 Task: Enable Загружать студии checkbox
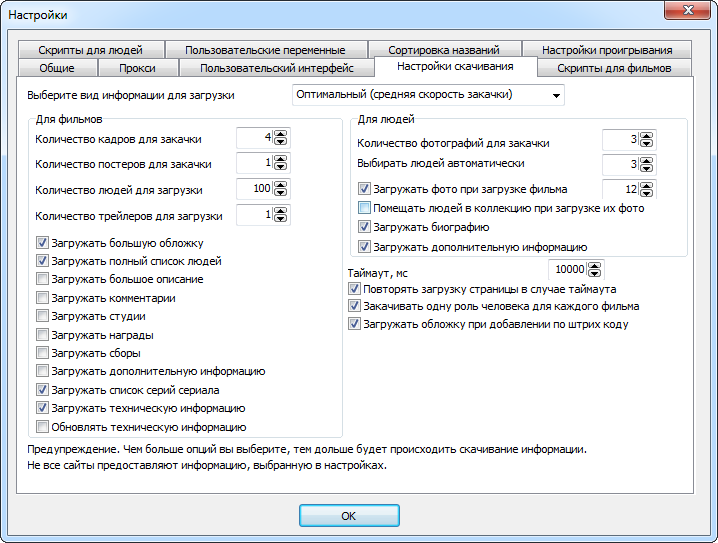[x=42, y=316]
